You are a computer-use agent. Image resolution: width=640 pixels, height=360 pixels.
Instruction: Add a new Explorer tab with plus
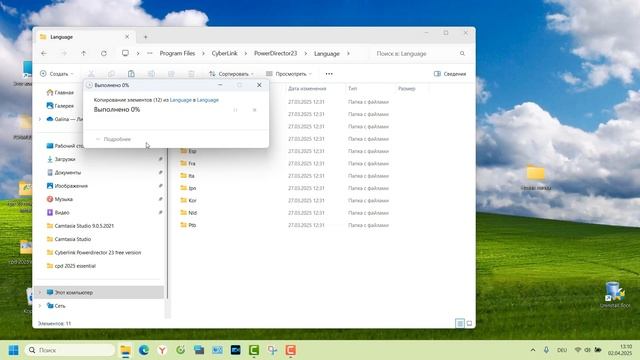click(145, 37)
